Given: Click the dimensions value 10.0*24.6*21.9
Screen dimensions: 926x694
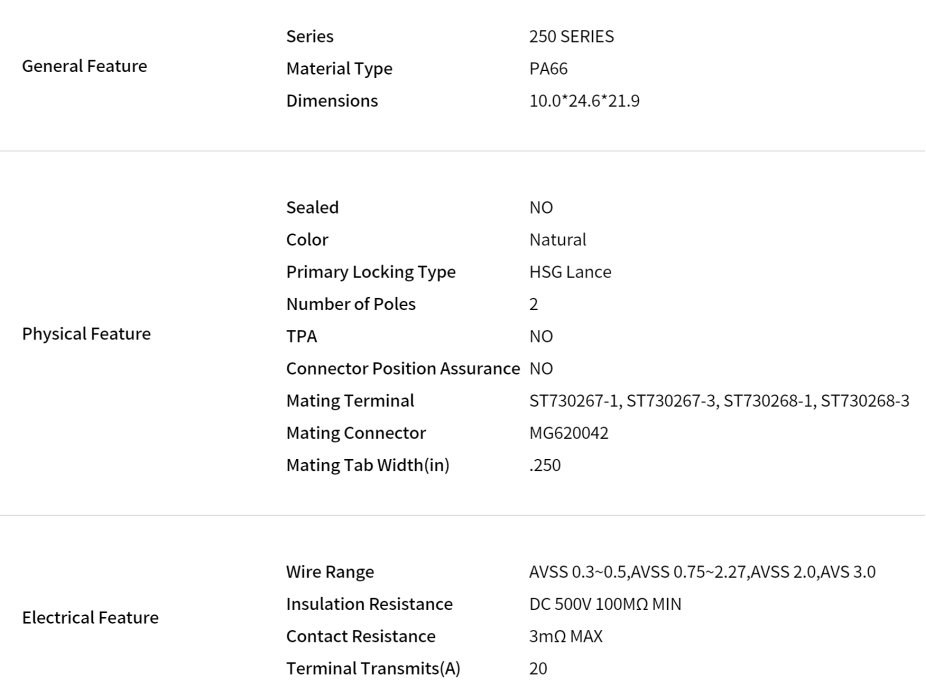Looking at the screenshot, I should coord(585,101).
